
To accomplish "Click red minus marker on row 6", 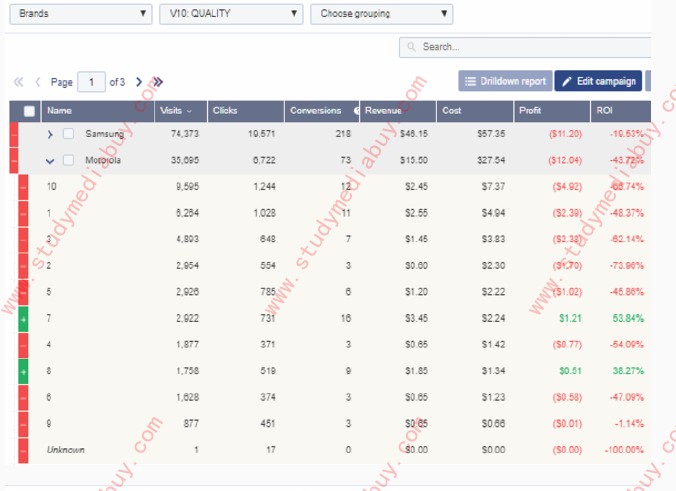I will pos(23,397).
